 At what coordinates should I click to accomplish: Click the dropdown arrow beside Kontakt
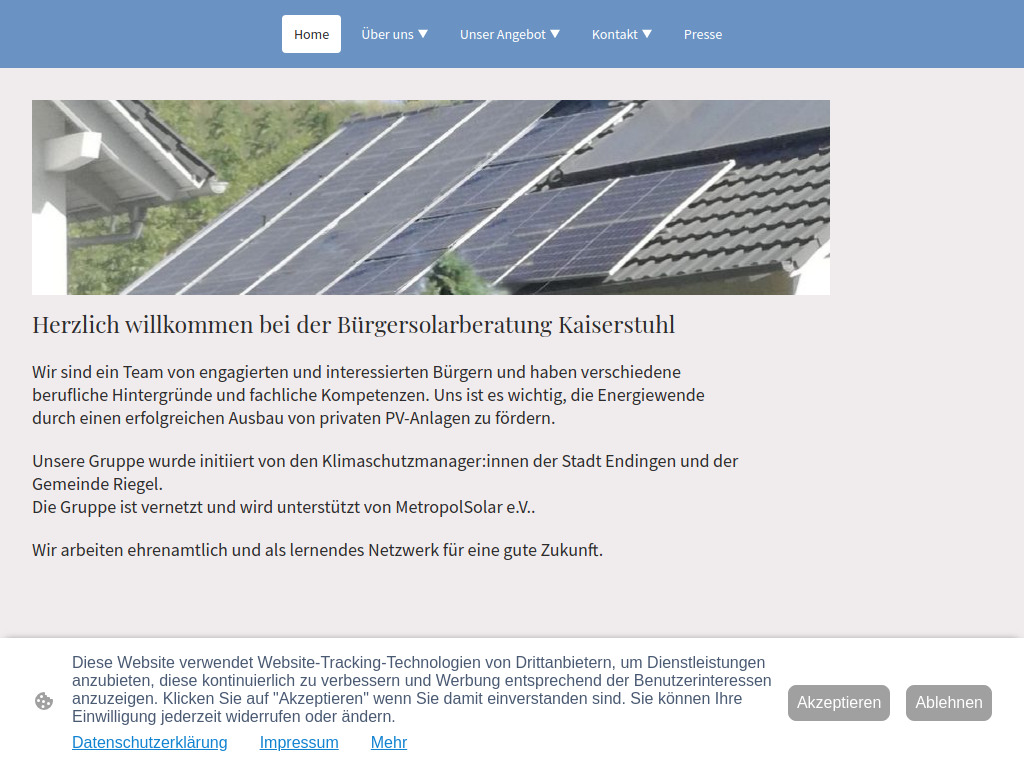[650, 34]
